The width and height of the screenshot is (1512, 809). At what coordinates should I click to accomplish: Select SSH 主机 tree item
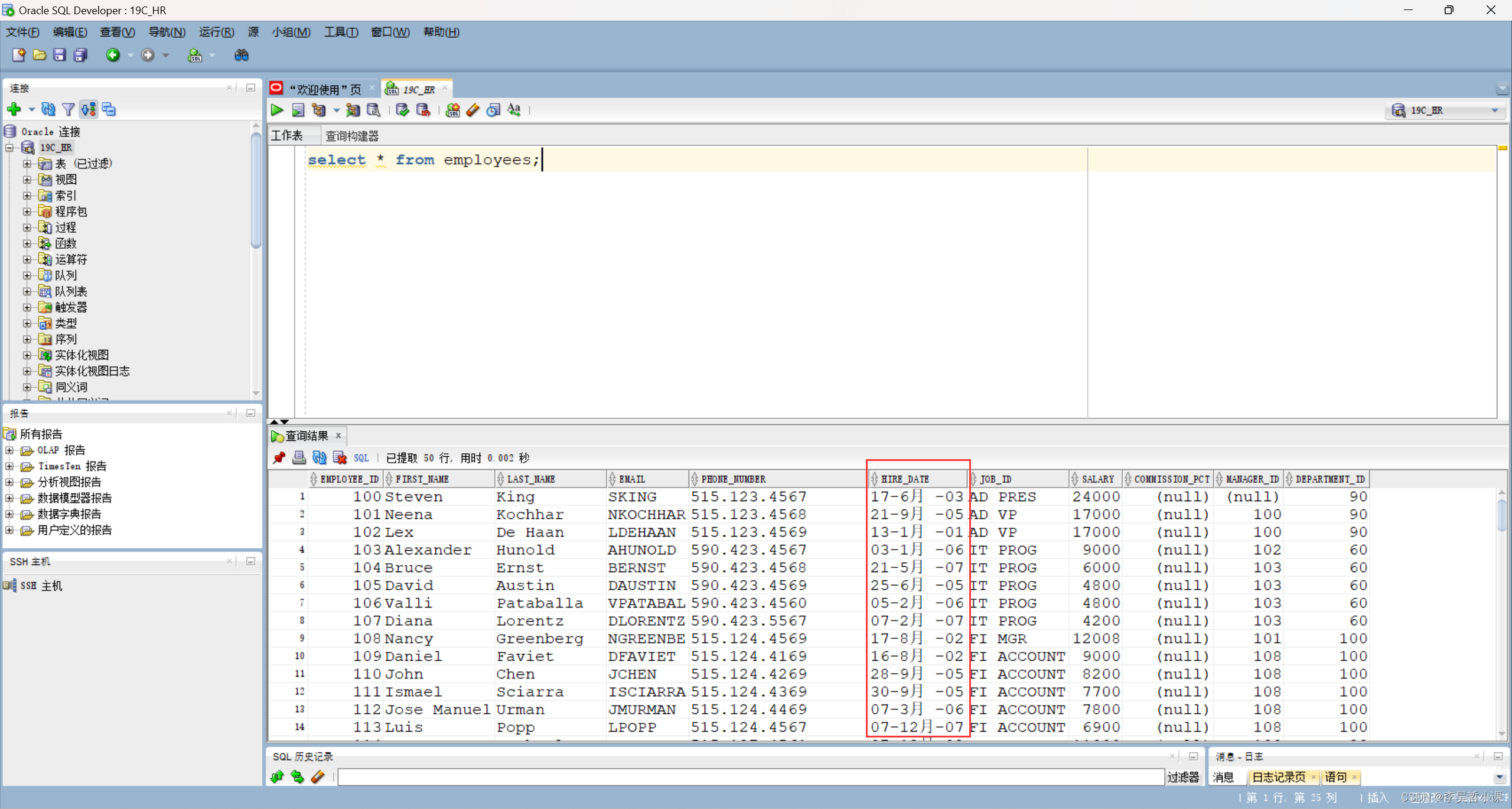[x=41, y=586]
